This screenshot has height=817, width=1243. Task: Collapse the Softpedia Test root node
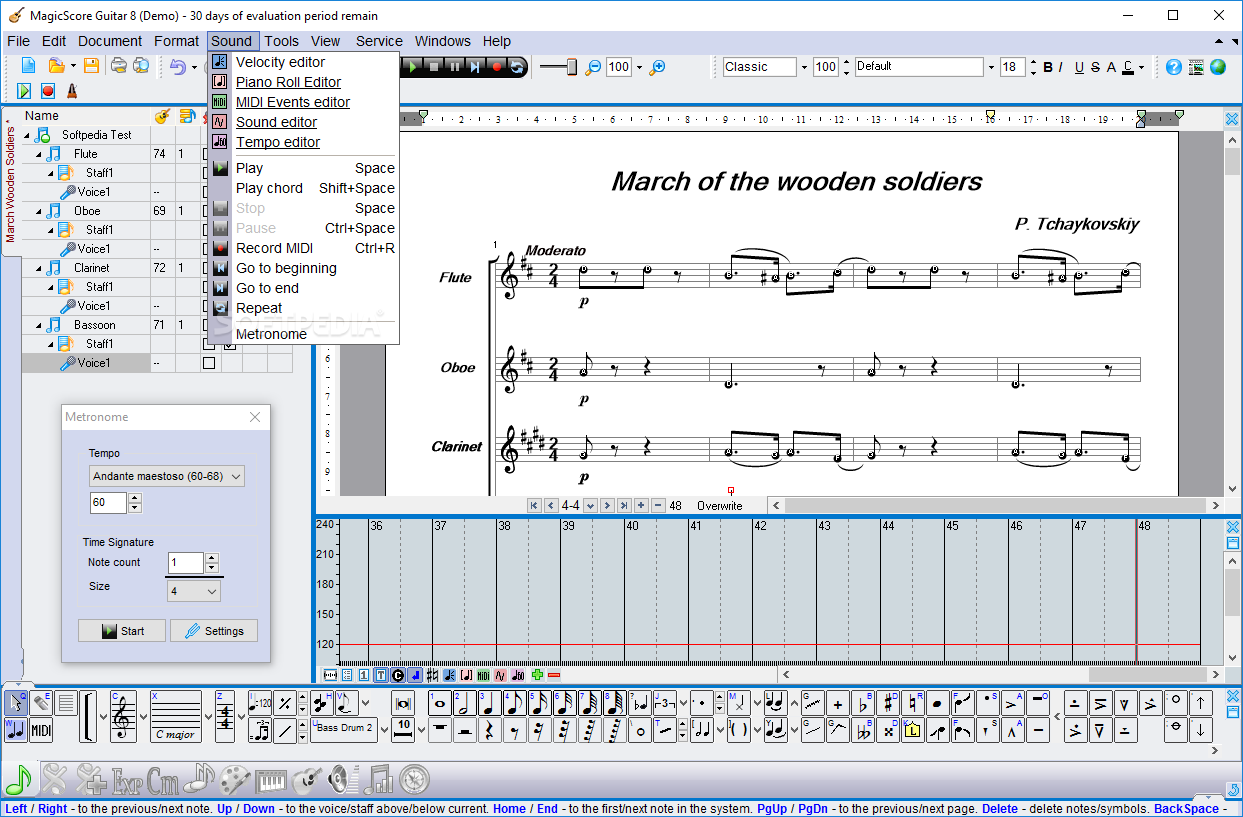tap(27, 135)
